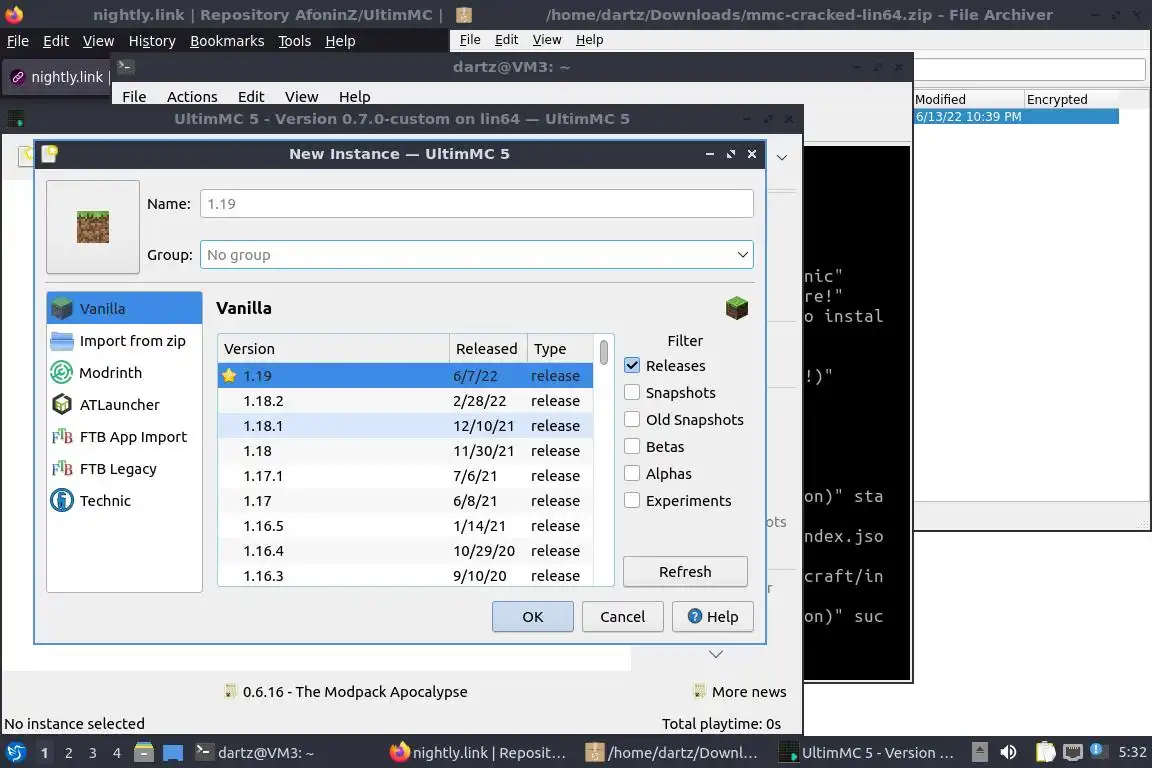The image size is (1152, 768).
Task: Click the New Instance dialog title icon
Action: 49,154
